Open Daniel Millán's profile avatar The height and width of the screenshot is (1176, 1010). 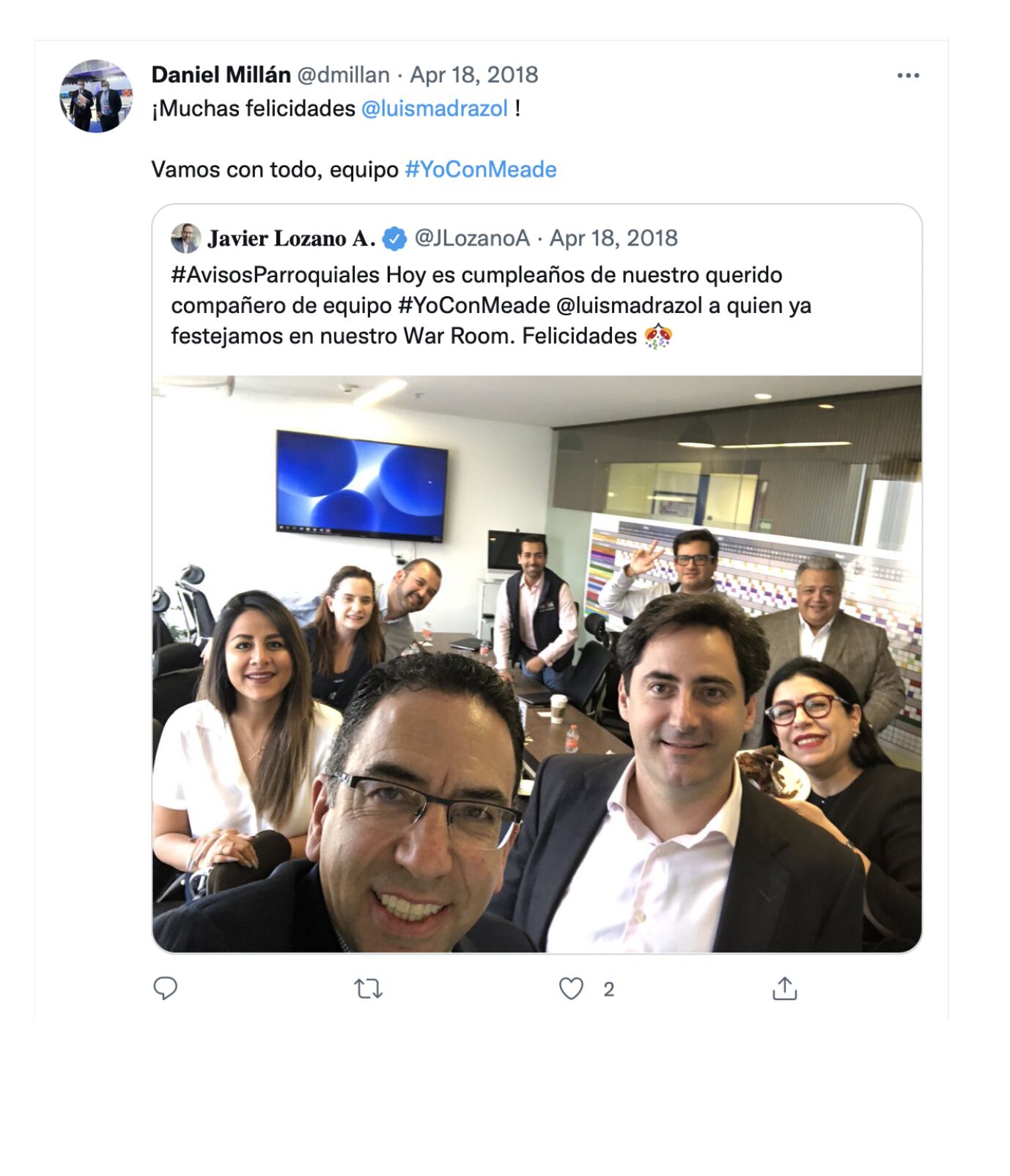(x=96, y=96)
